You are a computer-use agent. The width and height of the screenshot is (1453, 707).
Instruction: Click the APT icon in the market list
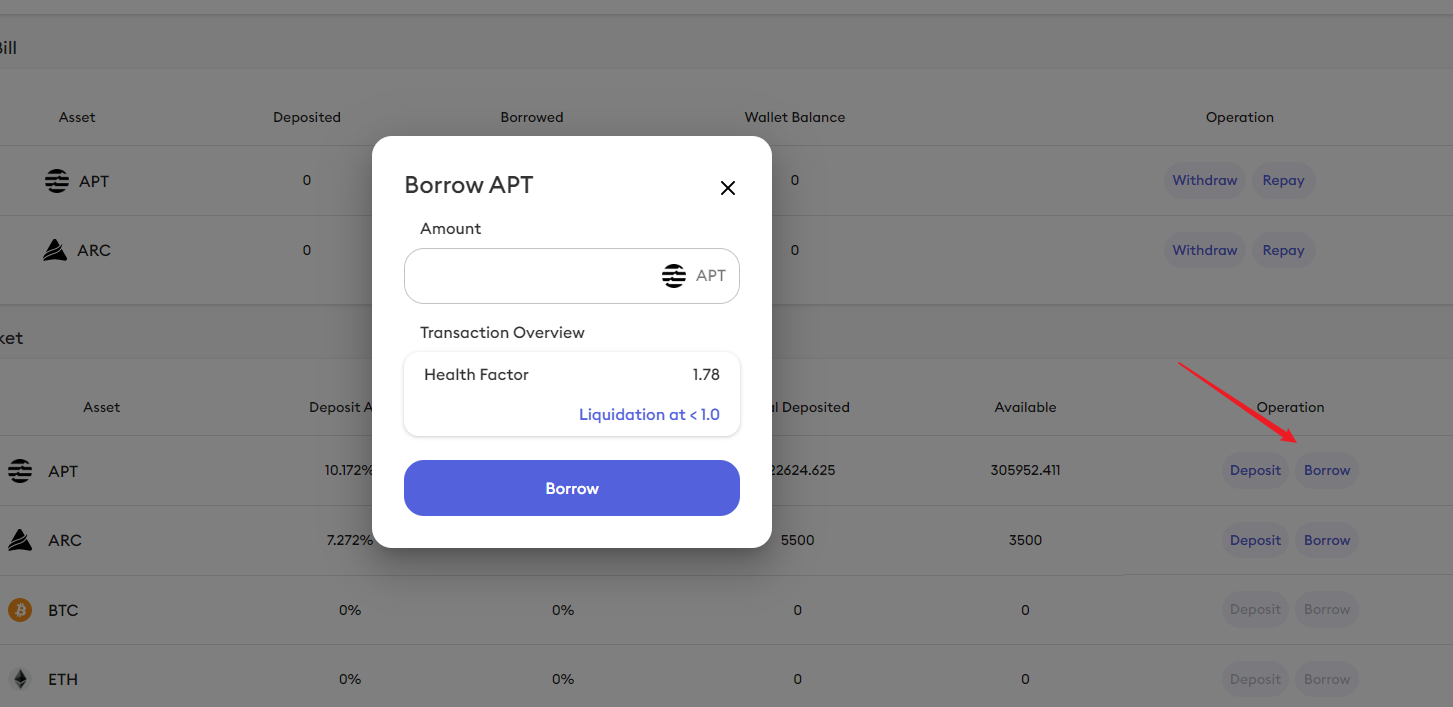point(20,471)
